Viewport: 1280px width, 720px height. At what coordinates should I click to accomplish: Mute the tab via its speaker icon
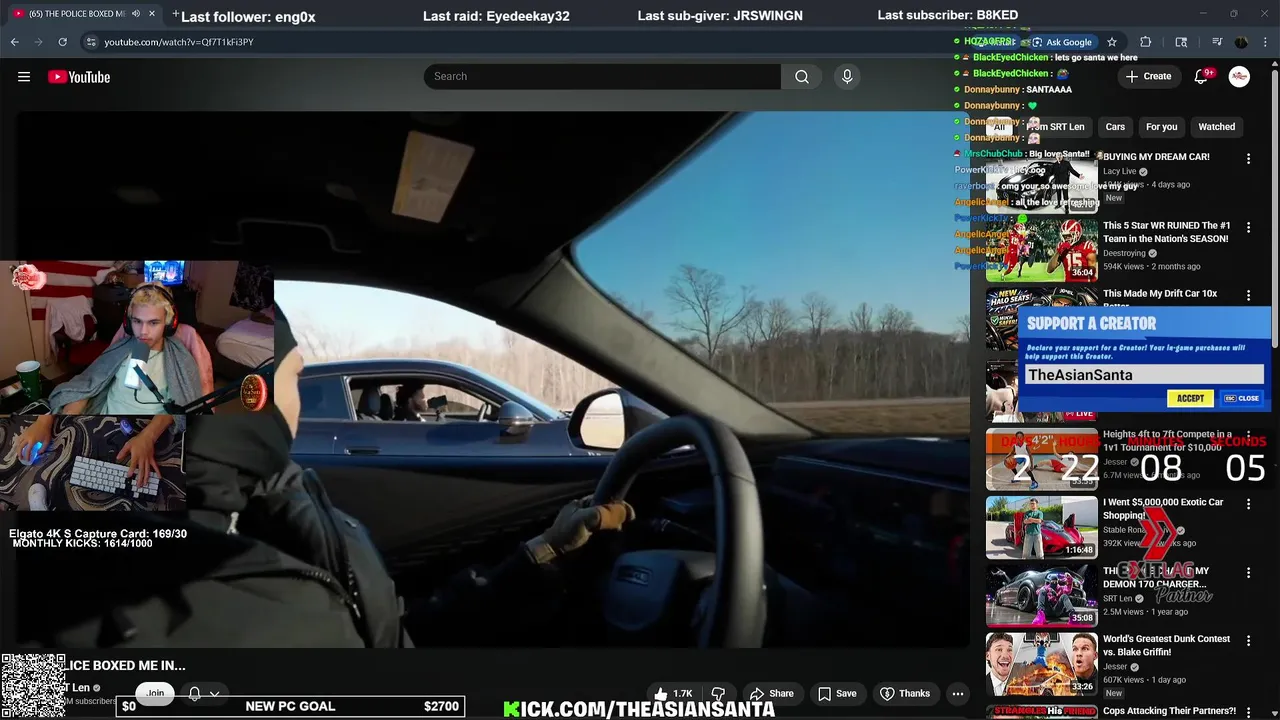135,14
